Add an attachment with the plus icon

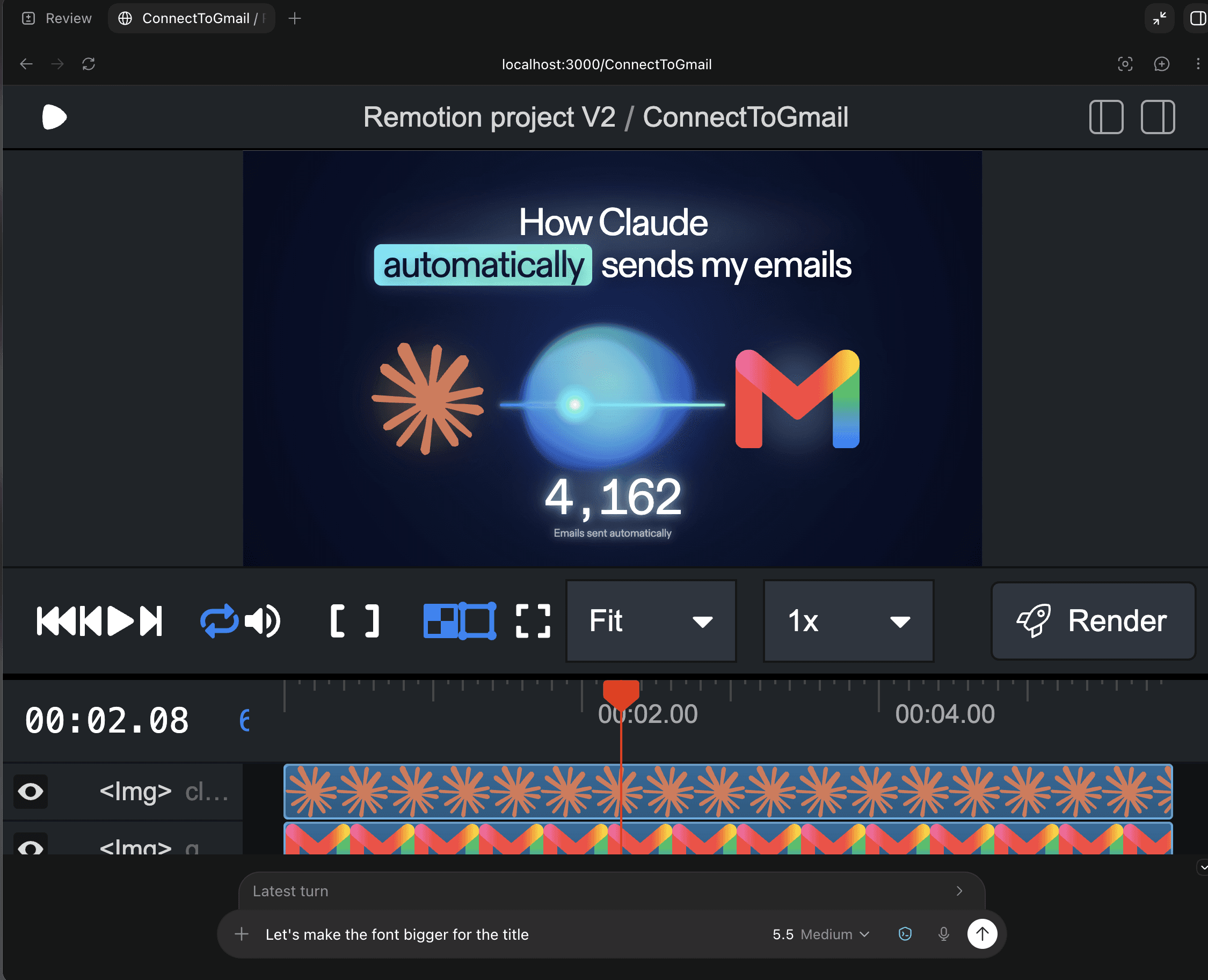pyautogui.click(x=241, y=934)
